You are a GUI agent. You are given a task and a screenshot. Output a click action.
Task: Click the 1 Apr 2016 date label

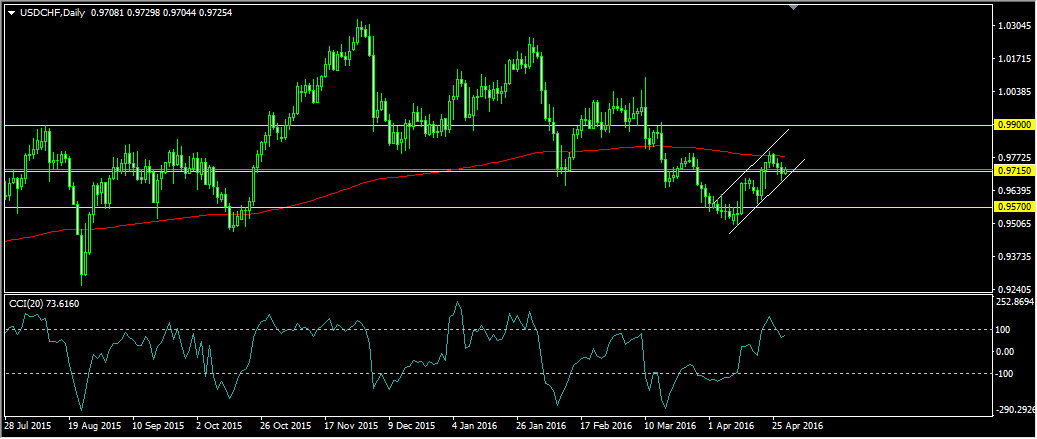point(733,426)
